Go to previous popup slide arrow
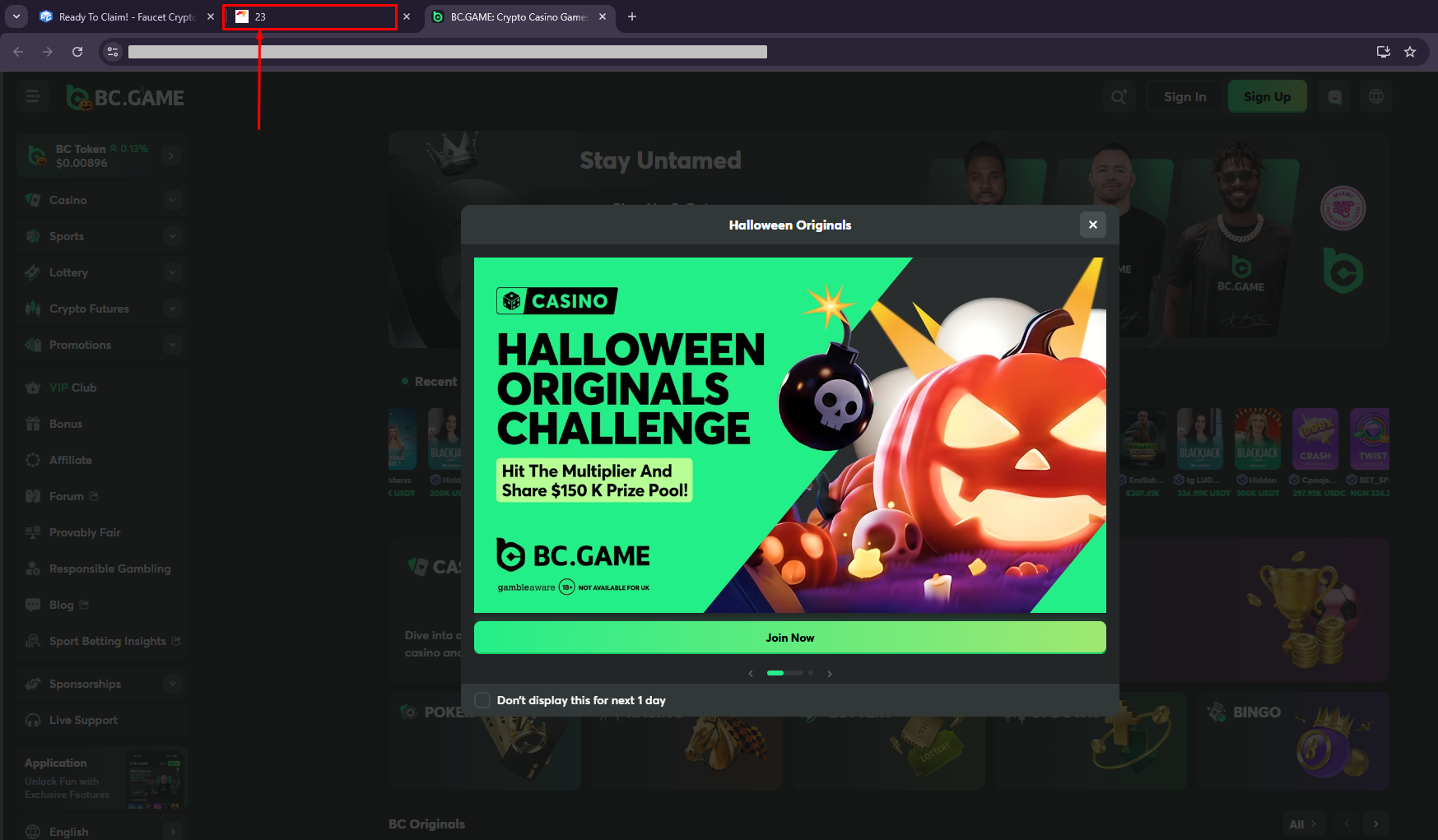 tap(751, 674)
